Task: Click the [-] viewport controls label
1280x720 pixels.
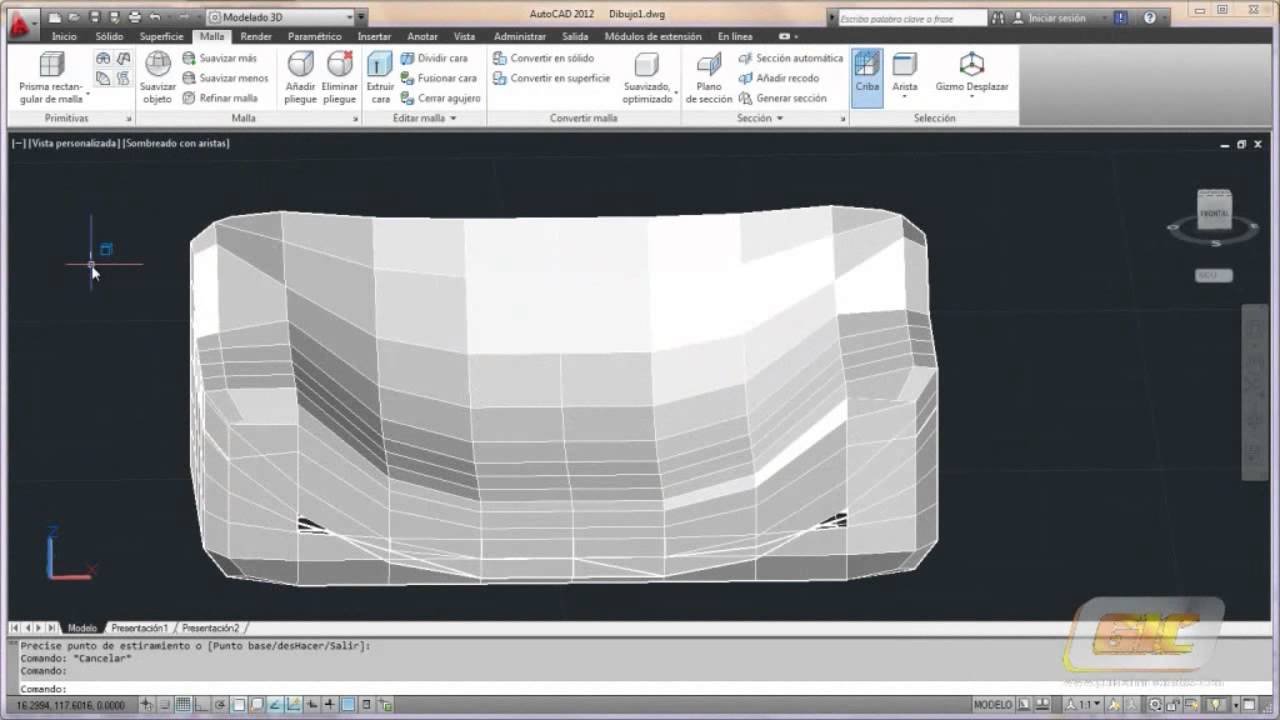Action: (x=18, y=143)
